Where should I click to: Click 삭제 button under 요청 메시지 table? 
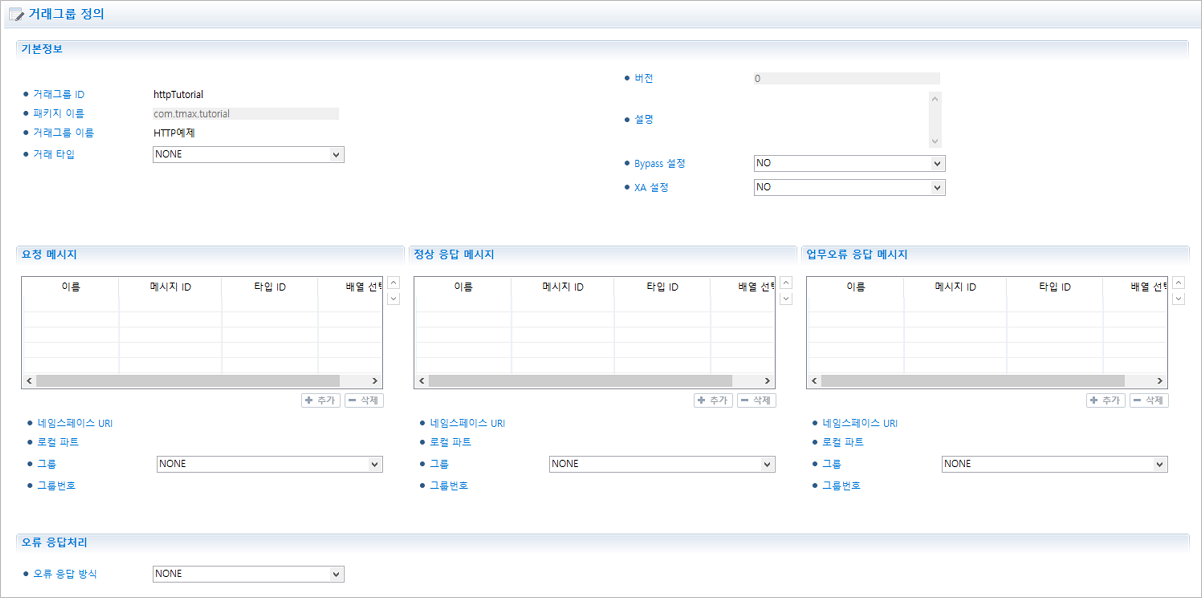[364, 400]
